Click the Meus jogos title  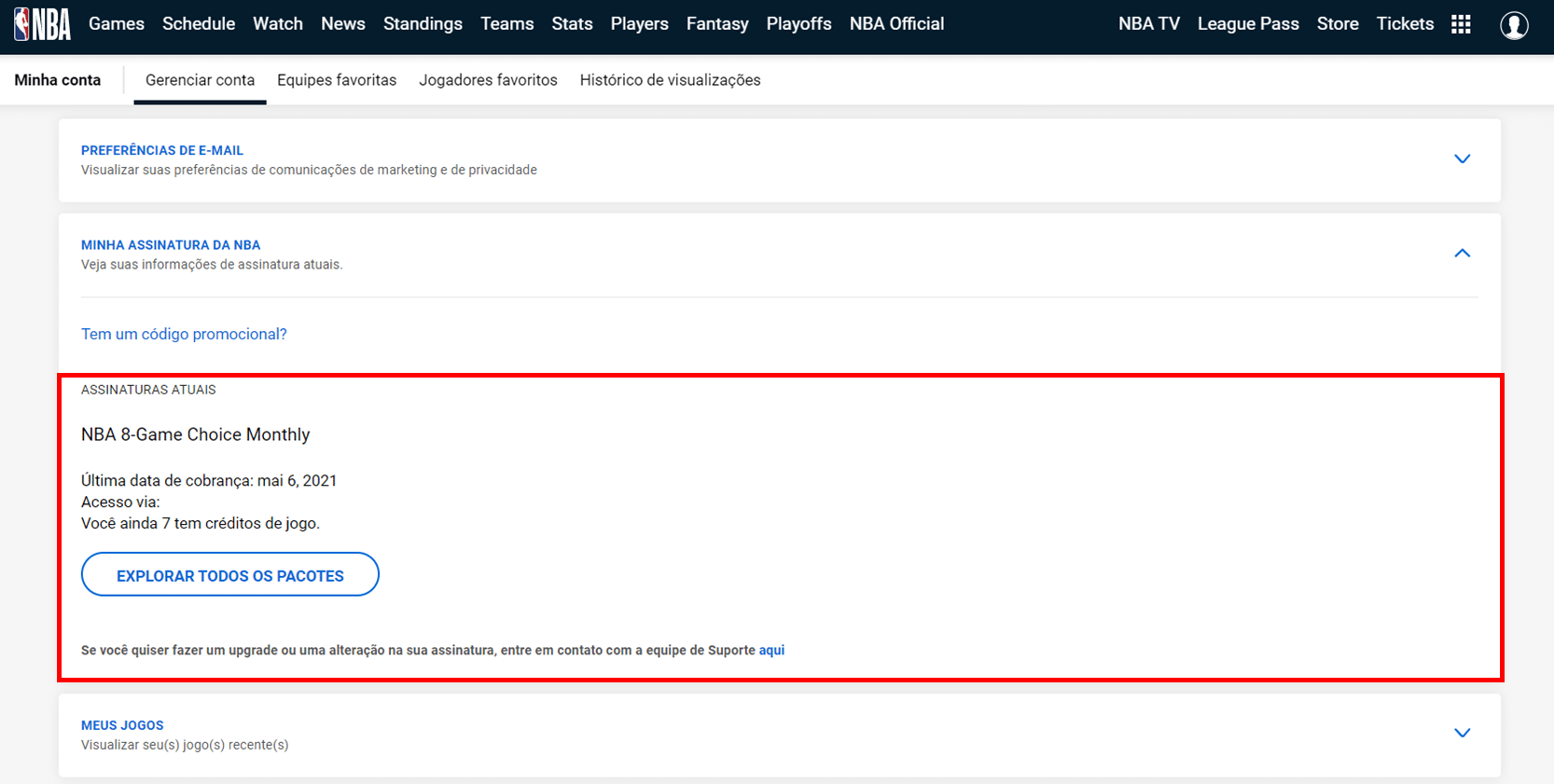click(x=122, y=725)
